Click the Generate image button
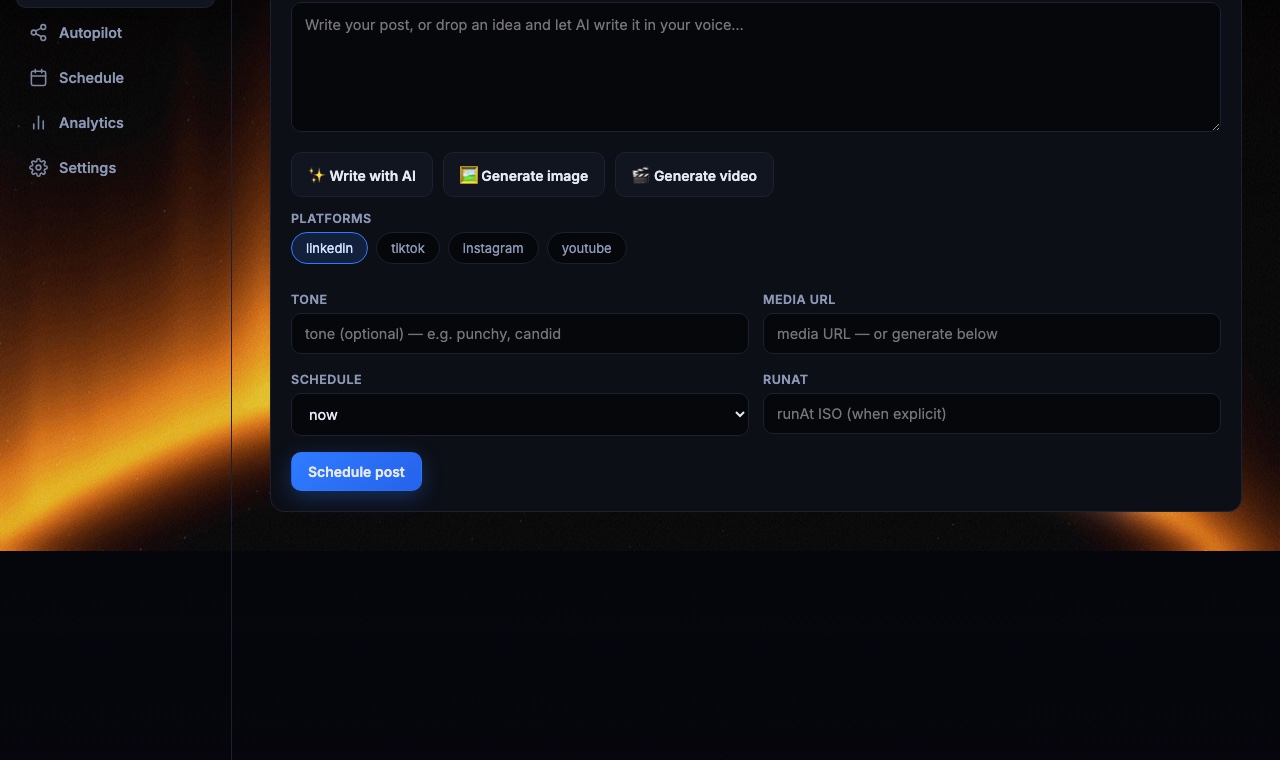Image resolution: width=1280 pixels, height=760 pixels. pos(524,175)
